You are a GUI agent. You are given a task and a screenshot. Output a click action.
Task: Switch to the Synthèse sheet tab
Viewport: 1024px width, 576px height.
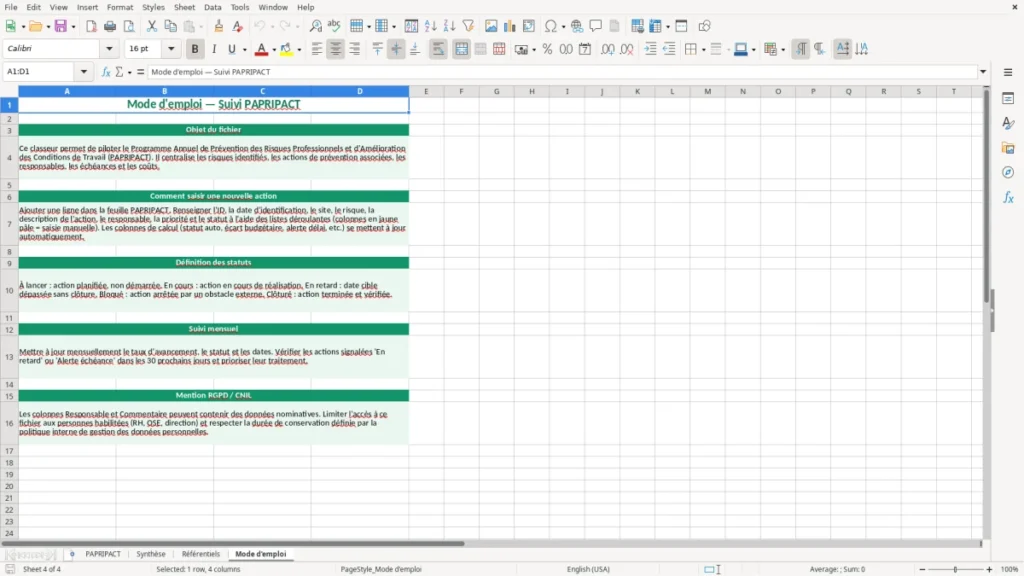151,554
